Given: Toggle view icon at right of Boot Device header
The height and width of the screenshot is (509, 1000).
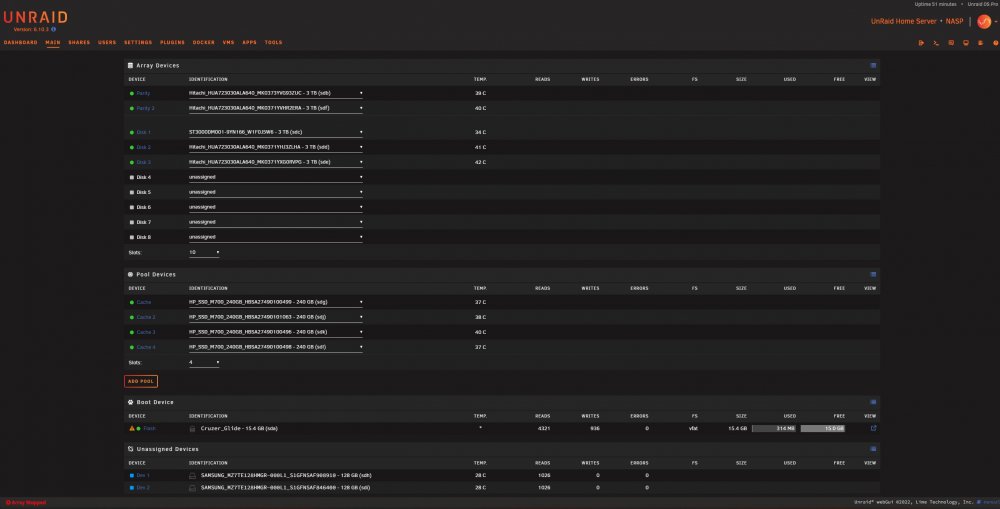Looking at the screenshot, I should pos(873,402).
